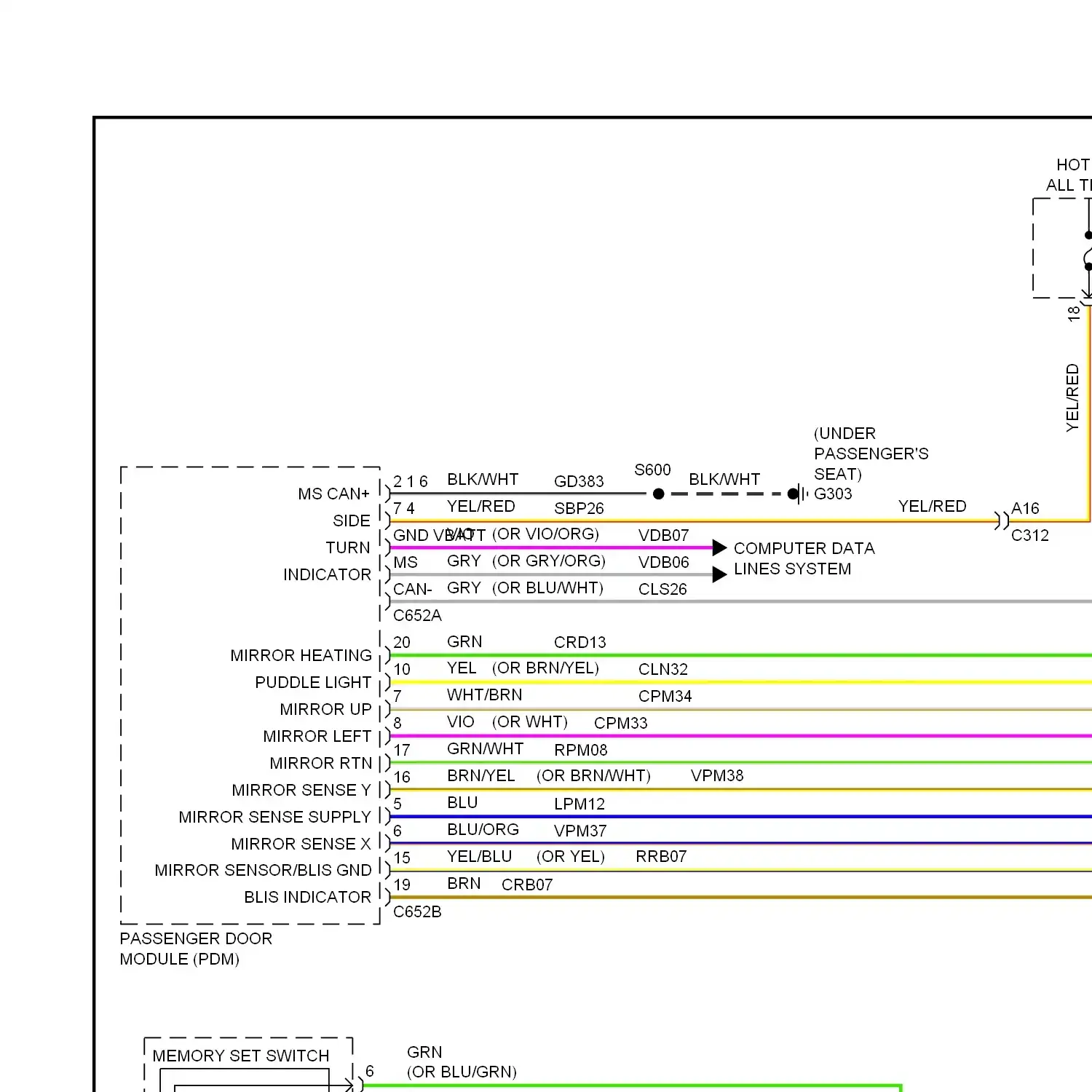
Task: Click circuit code RPM08
Action: tap(580, 750)
